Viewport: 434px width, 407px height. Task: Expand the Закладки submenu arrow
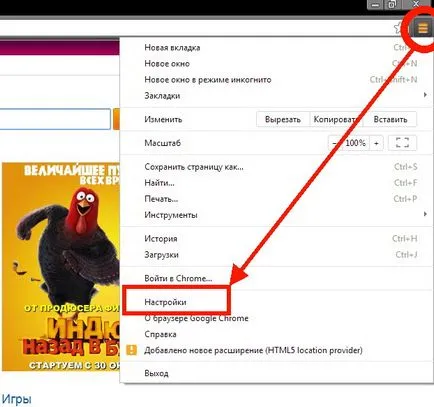click(x=425, y=95)
